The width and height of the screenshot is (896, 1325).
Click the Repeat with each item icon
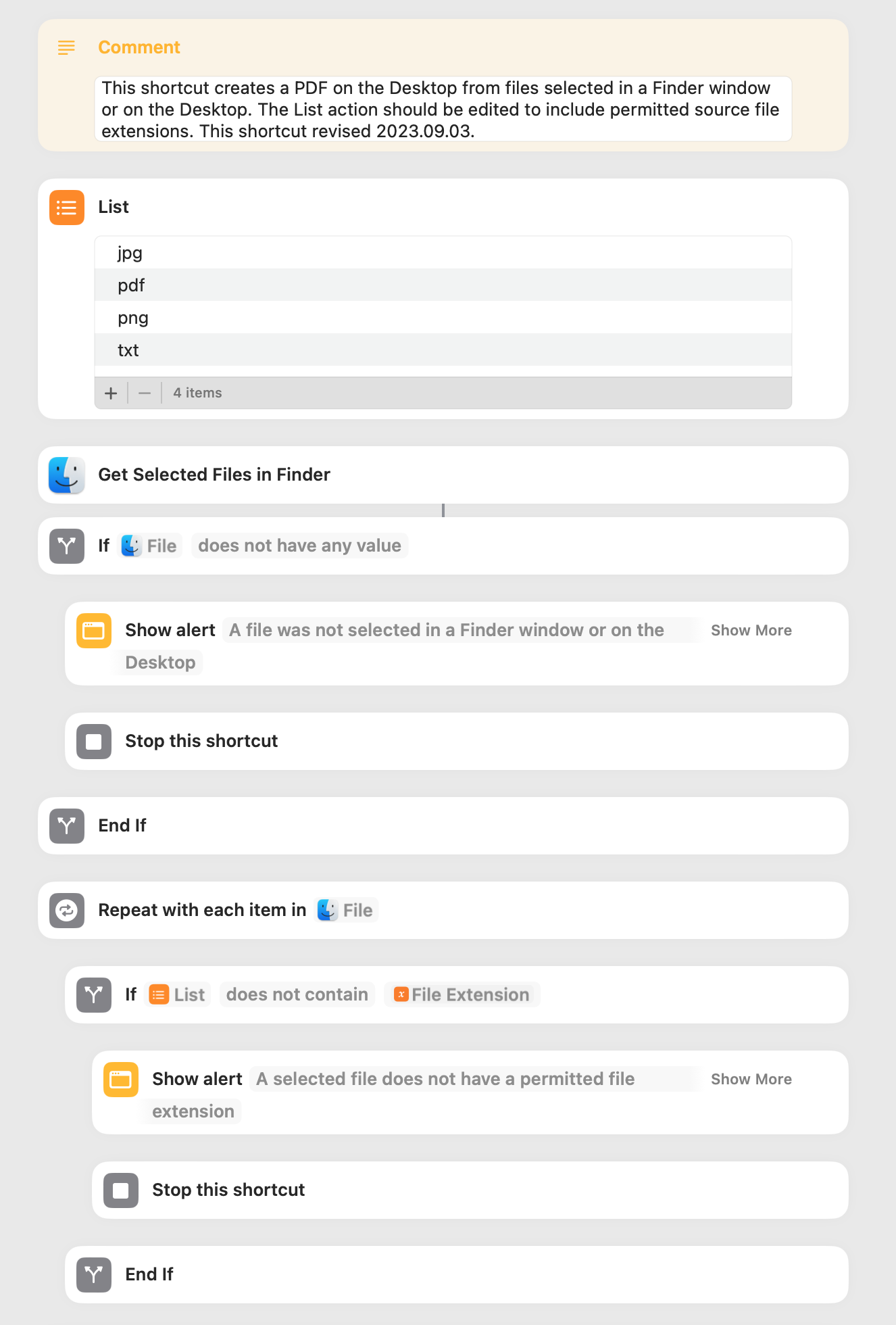point(67,911)
